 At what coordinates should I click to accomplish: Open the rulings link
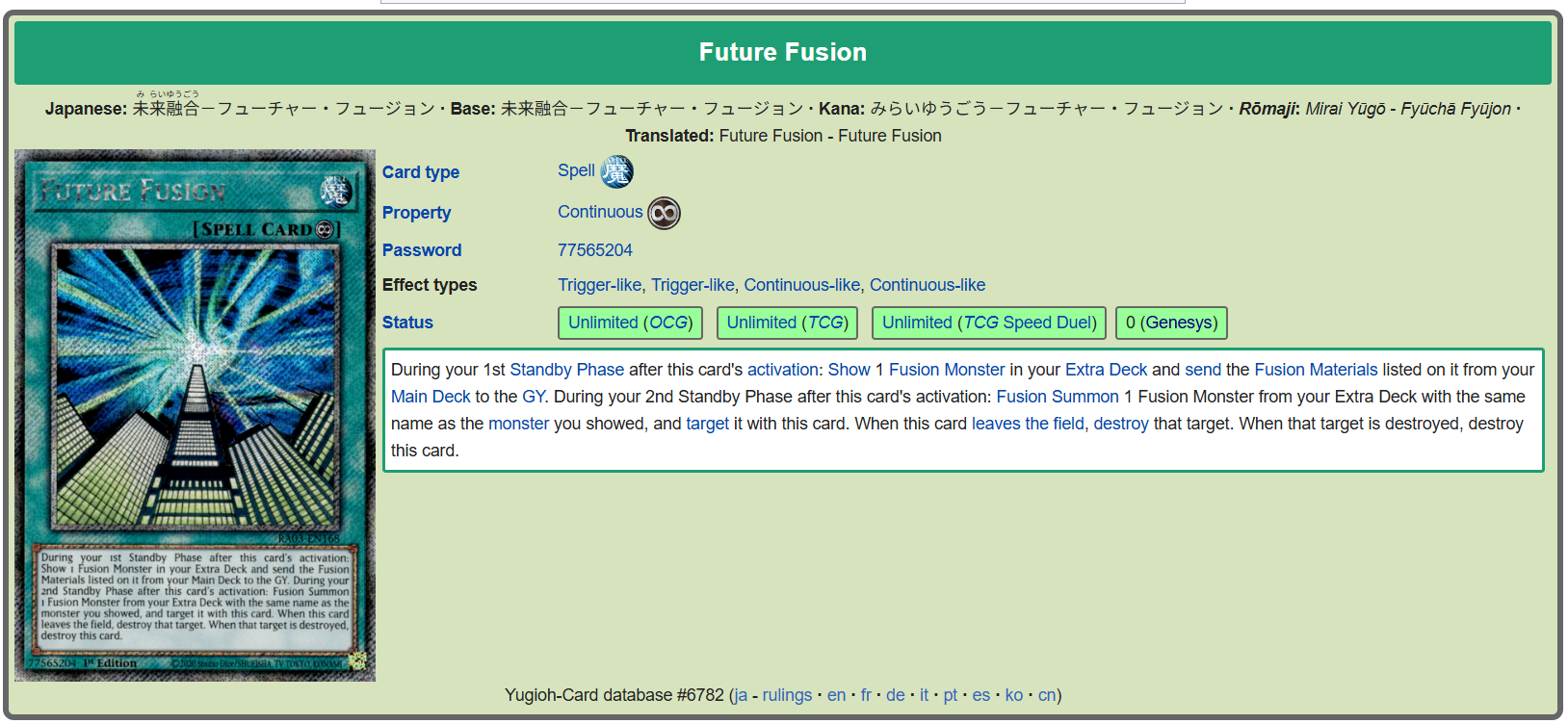[x=787, y=695]
